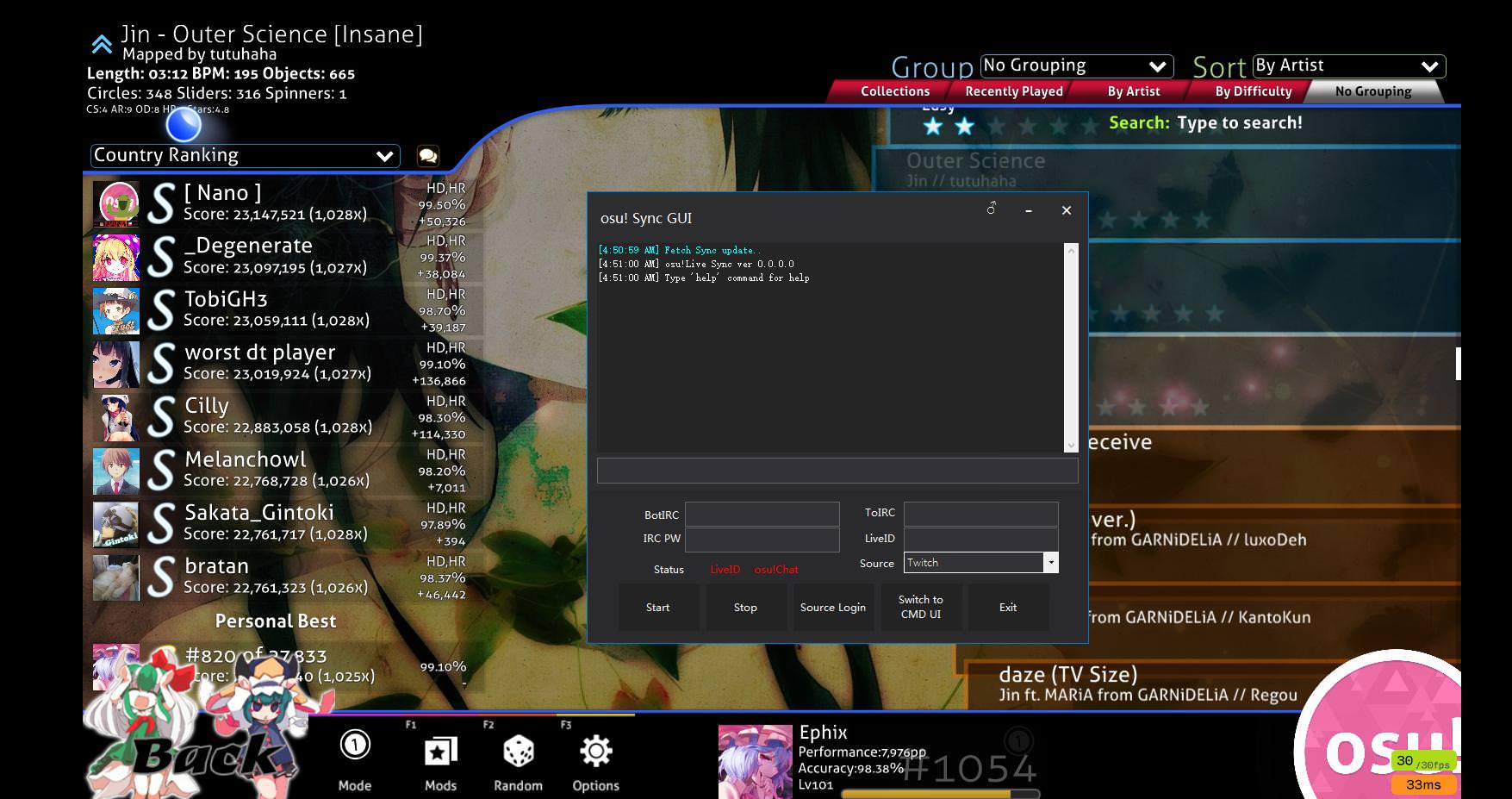Click the song list scrollbar on right edge
1512x799 pixels.
pyautogui.click(x=1458, y=364)
